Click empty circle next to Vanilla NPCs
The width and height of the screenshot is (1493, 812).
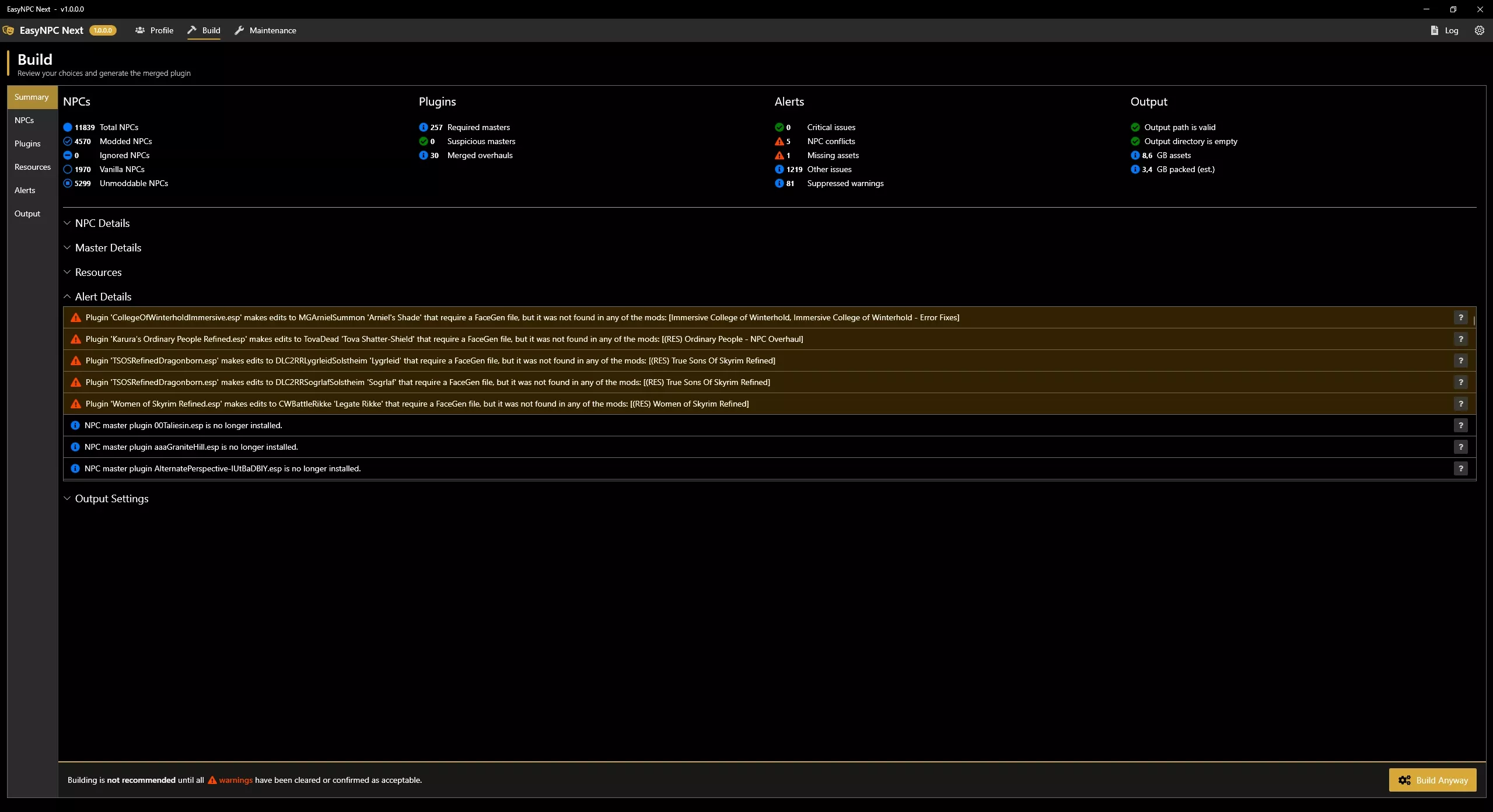tap(68, 169)
